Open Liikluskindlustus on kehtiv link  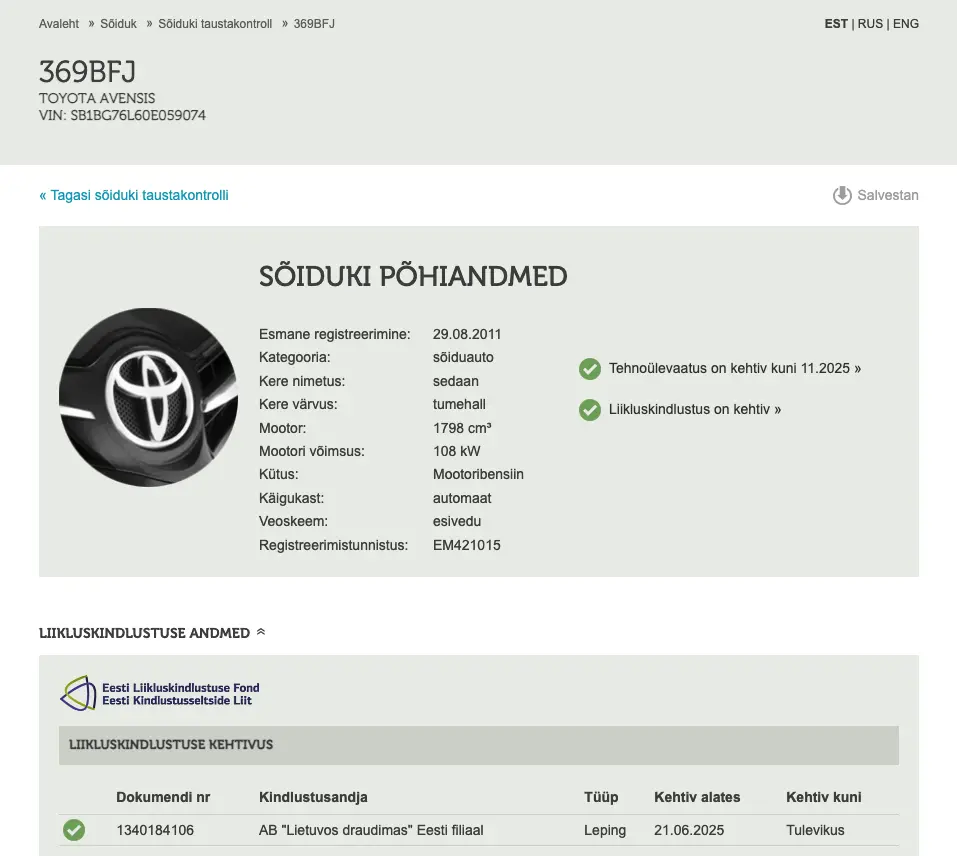pyautogui.click(x=695, y=410)
